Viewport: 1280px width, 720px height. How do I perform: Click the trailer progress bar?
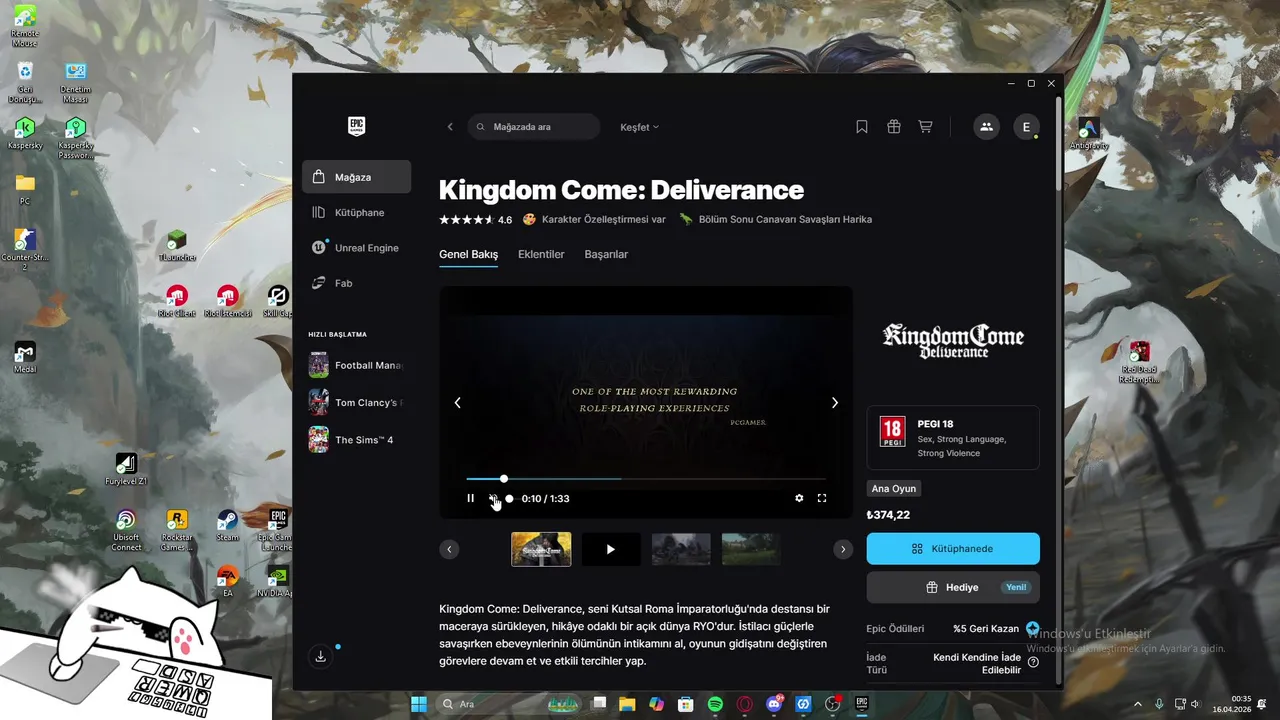pyautogui.click(x=646, y=479)
